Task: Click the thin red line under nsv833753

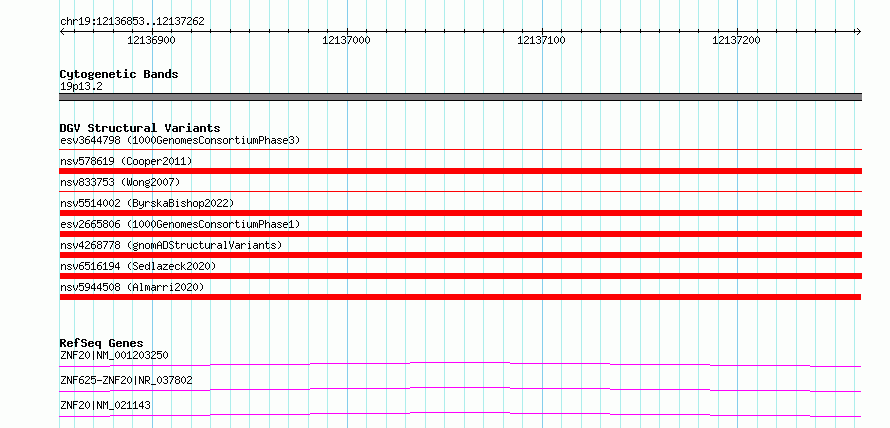Action: coord(460,191)
